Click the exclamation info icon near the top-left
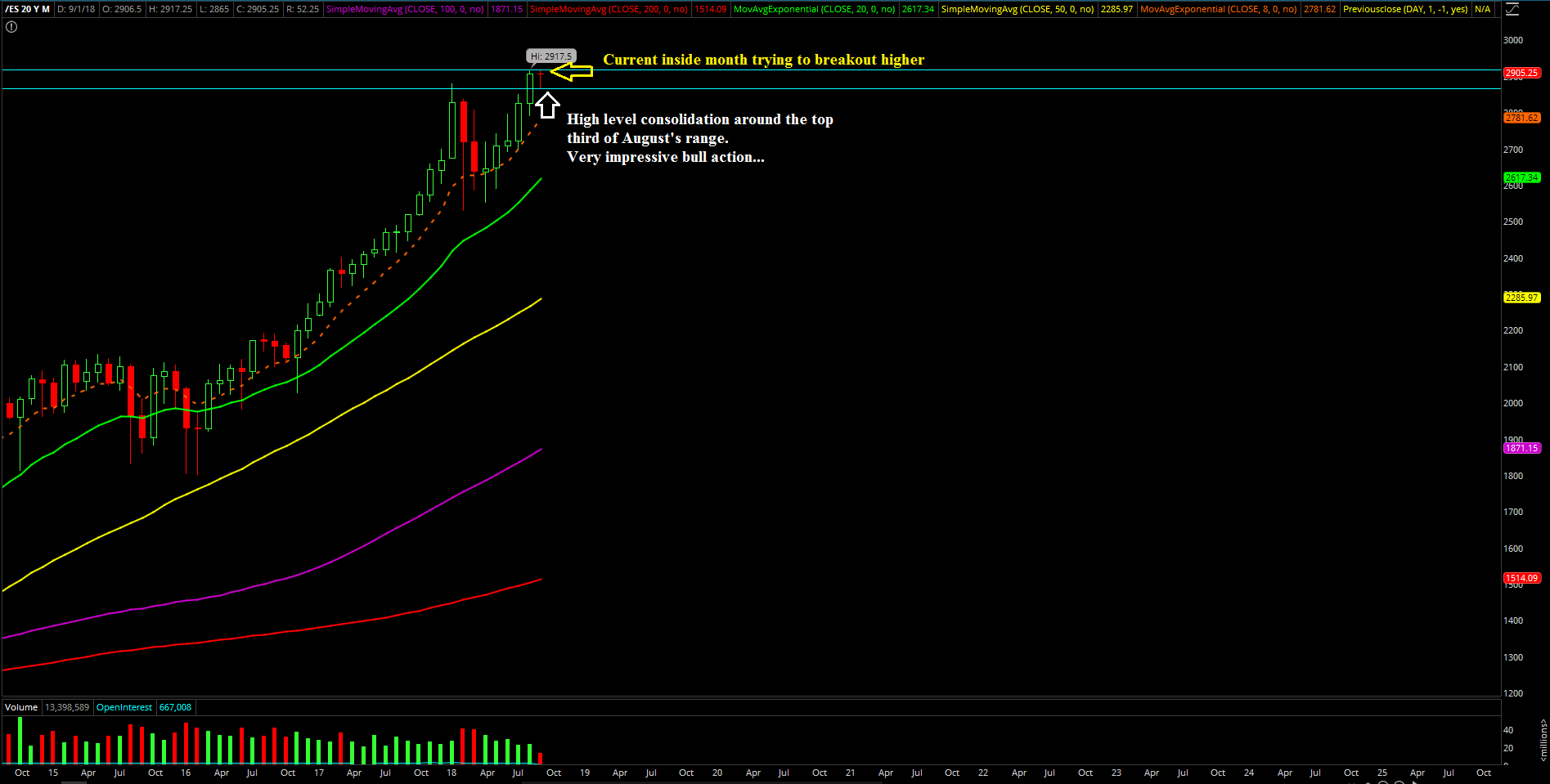The height and width of the screenshot is (784, 1550). tap(11, 27)
